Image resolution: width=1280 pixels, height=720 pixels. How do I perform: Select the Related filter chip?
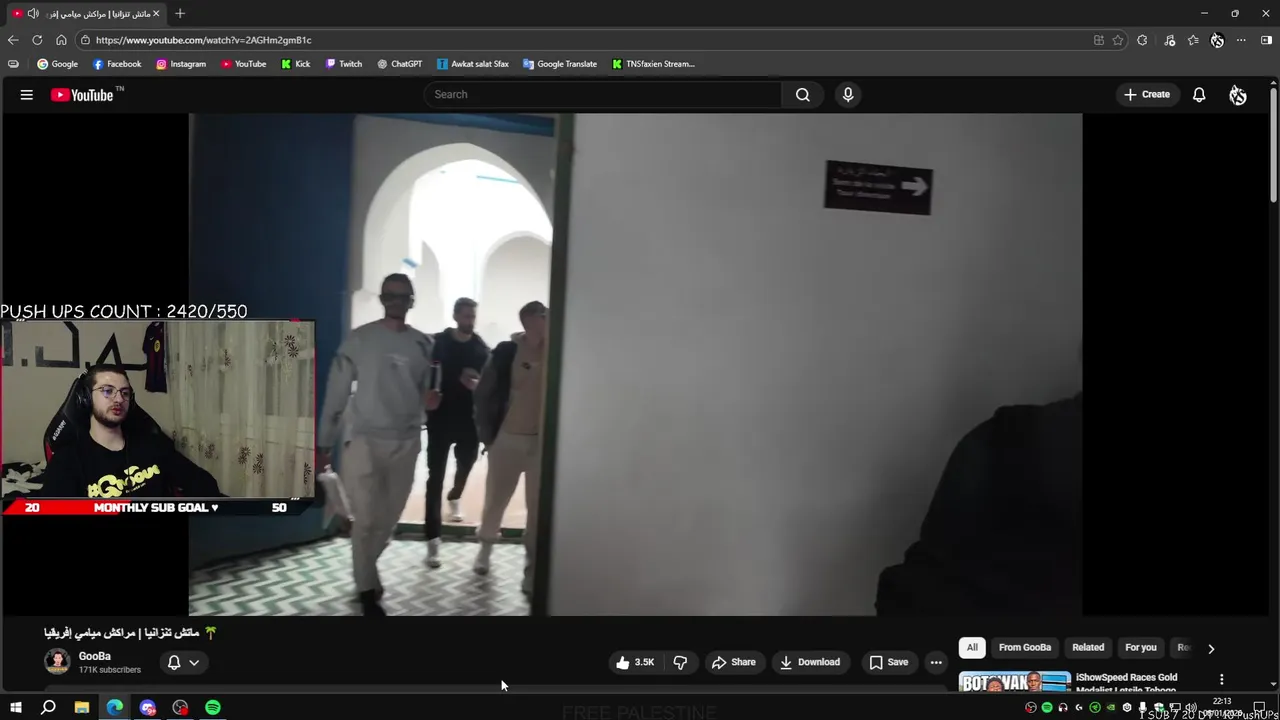pyautogui.click(x=1088, y=647)
